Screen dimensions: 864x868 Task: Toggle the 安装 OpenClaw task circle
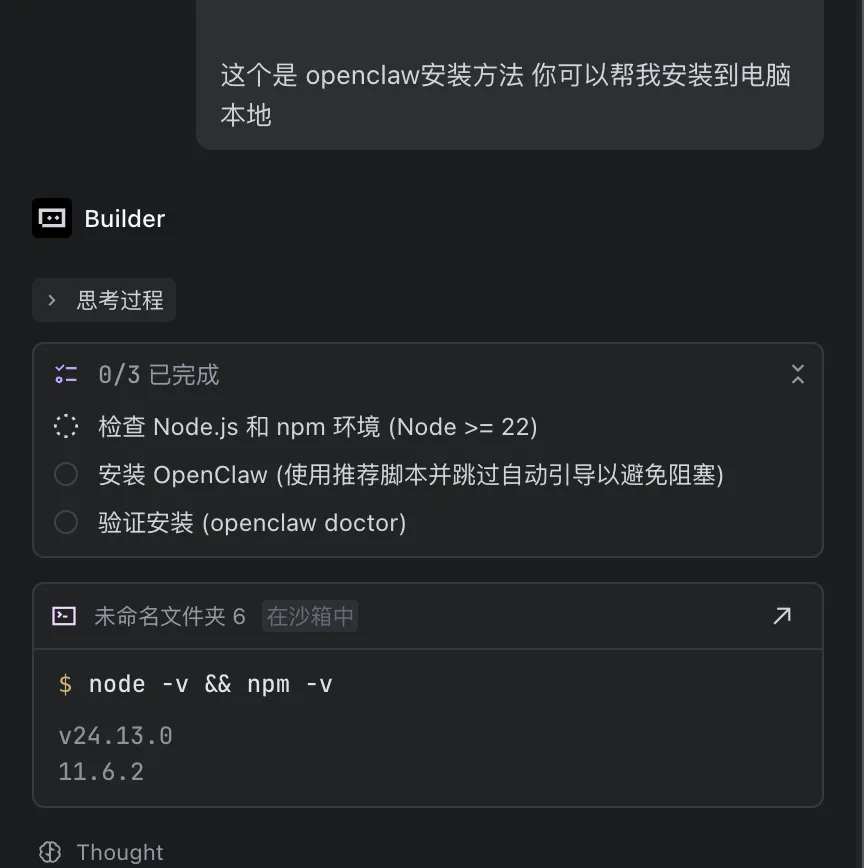pos(66,474)
